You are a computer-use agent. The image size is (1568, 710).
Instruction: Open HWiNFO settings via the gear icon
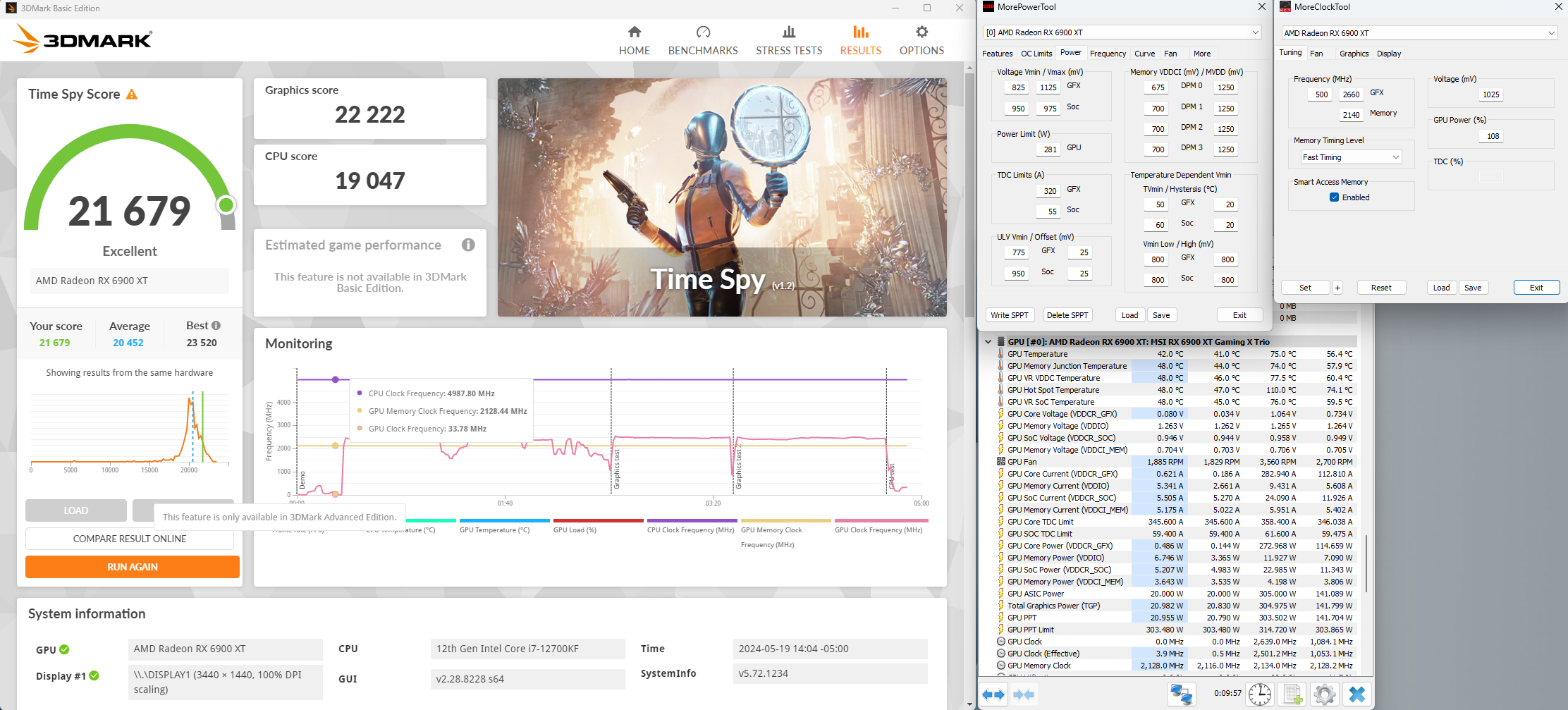tap(1324, 694)
